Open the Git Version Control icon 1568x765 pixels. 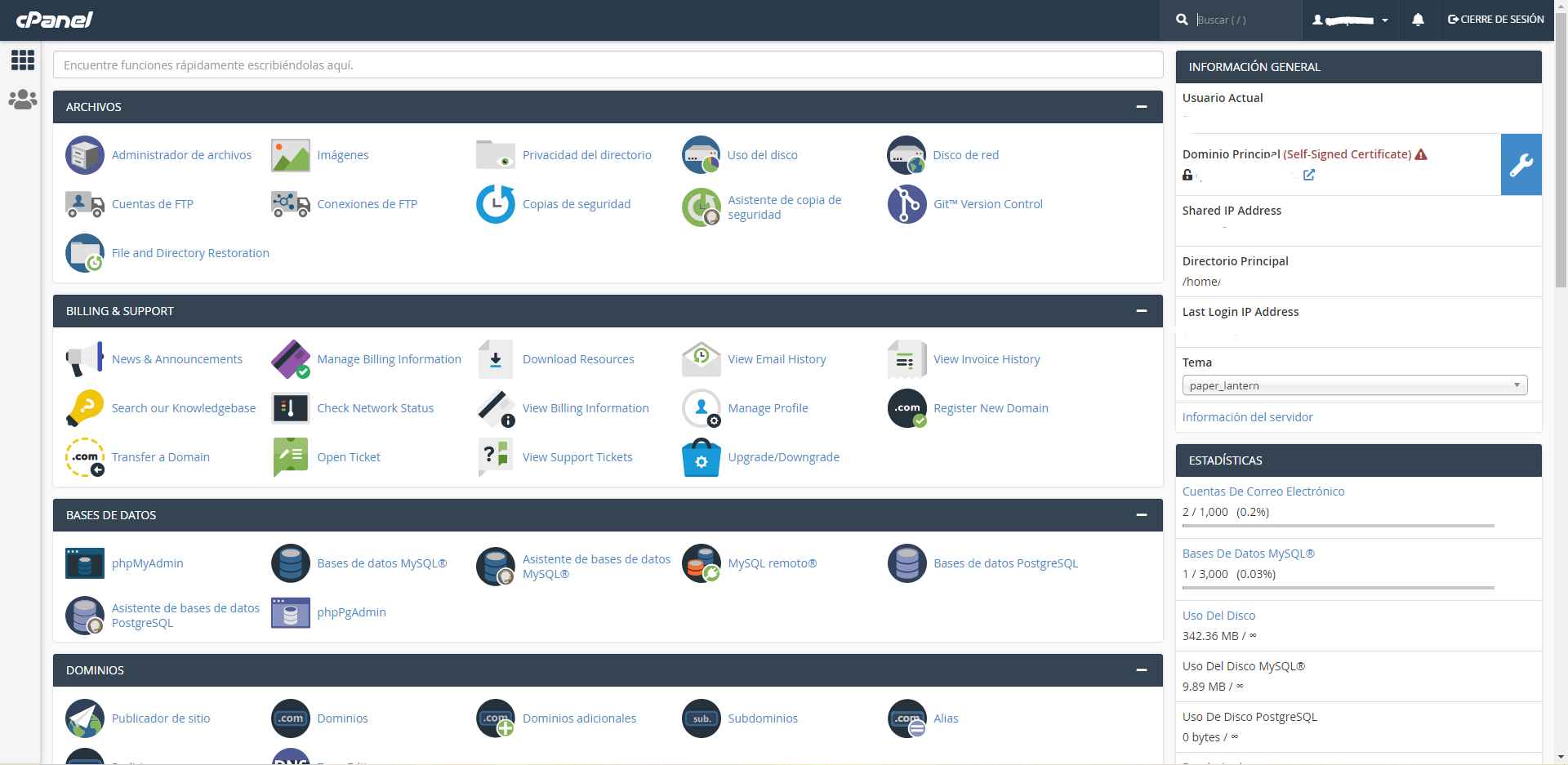pyautogui.click(x=907, y=204)
